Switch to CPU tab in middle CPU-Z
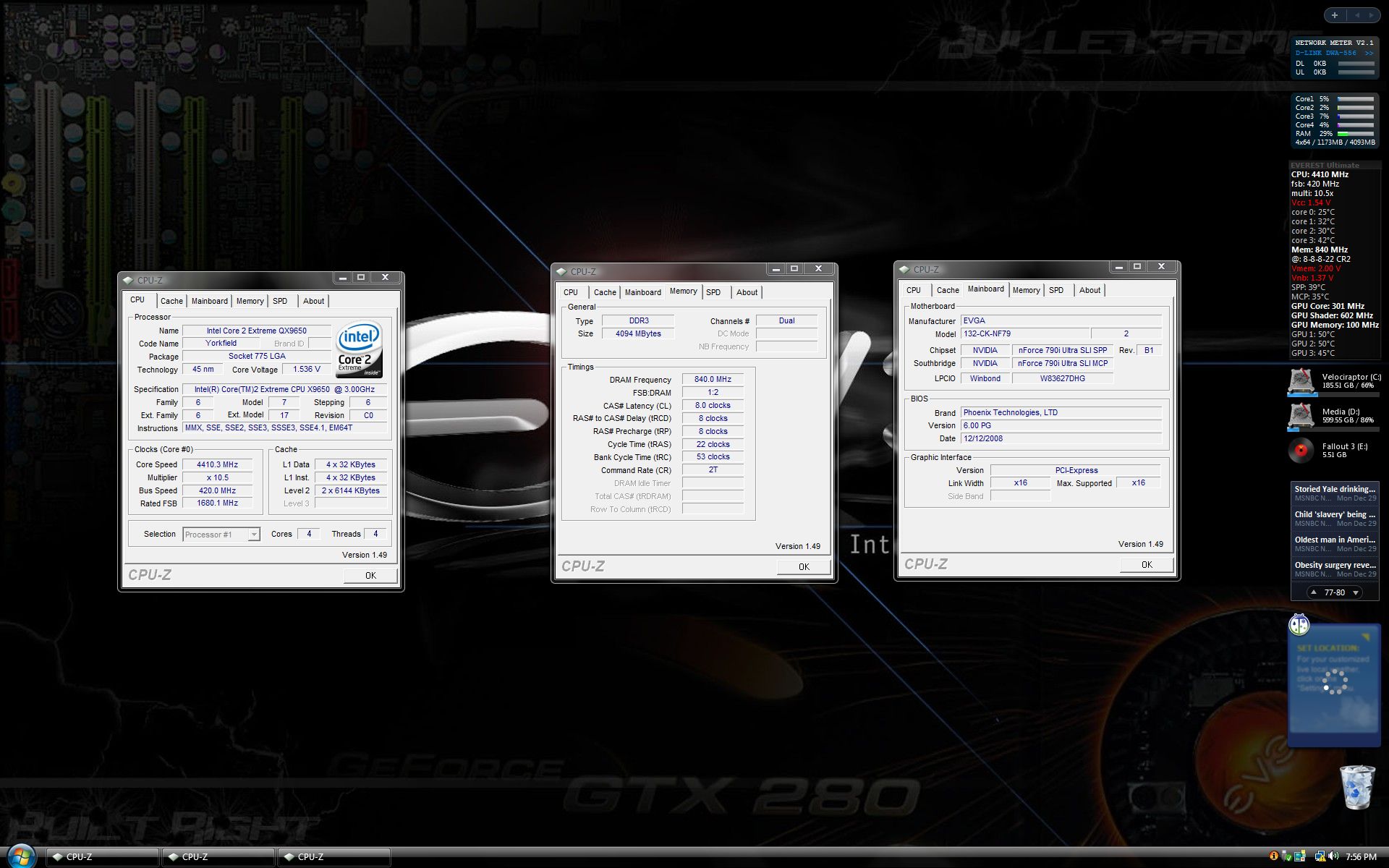 [571, 292]
